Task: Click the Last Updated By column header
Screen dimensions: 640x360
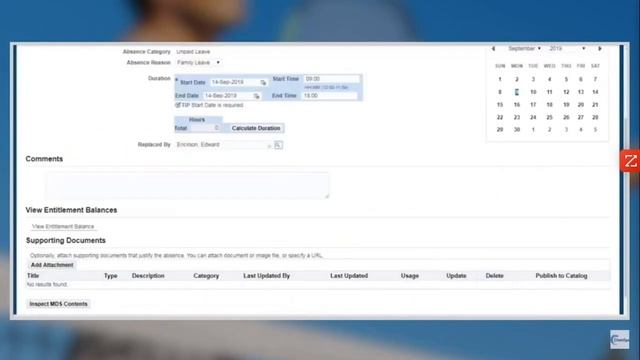Action: 267,276
